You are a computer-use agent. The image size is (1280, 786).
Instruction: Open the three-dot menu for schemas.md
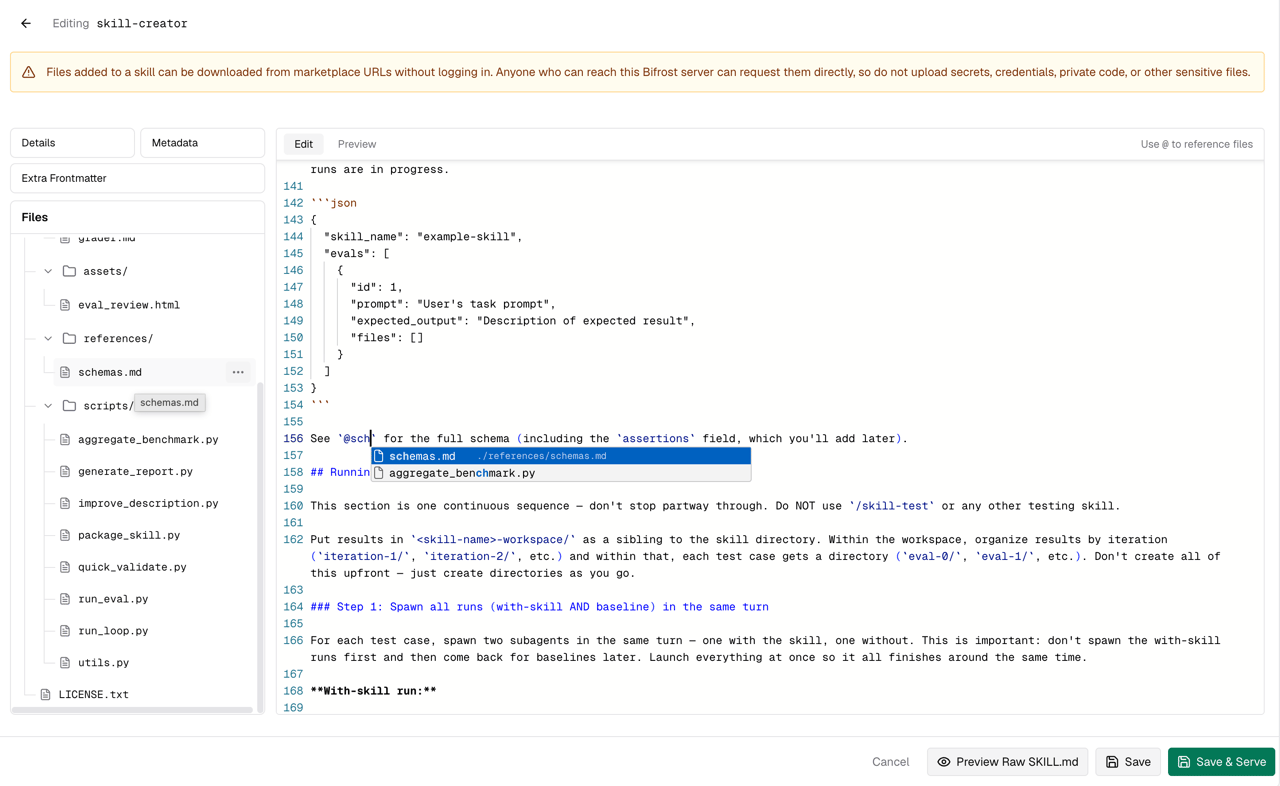click(x=238, y=372)
